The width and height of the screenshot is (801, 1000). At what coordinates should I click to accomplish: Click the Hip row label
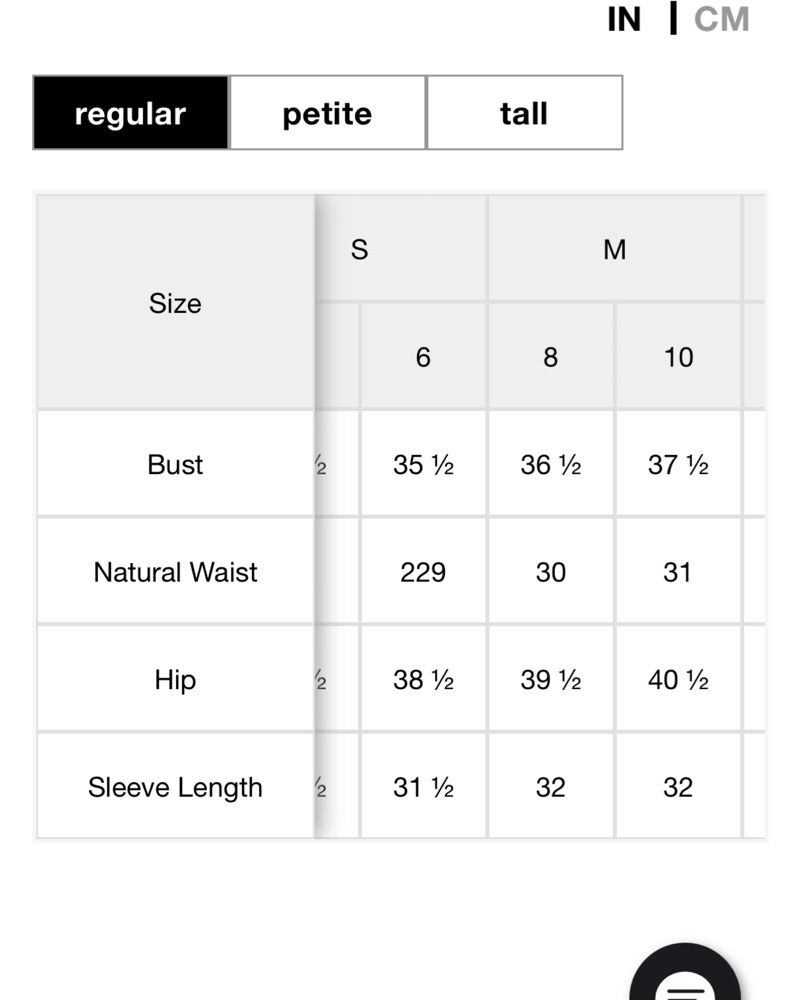tap(175, 679)
